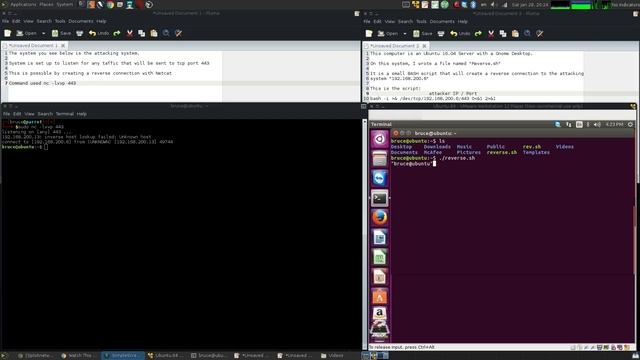
Task: Click Open button in Document 1 Pluma window
Action: (27, 33)
